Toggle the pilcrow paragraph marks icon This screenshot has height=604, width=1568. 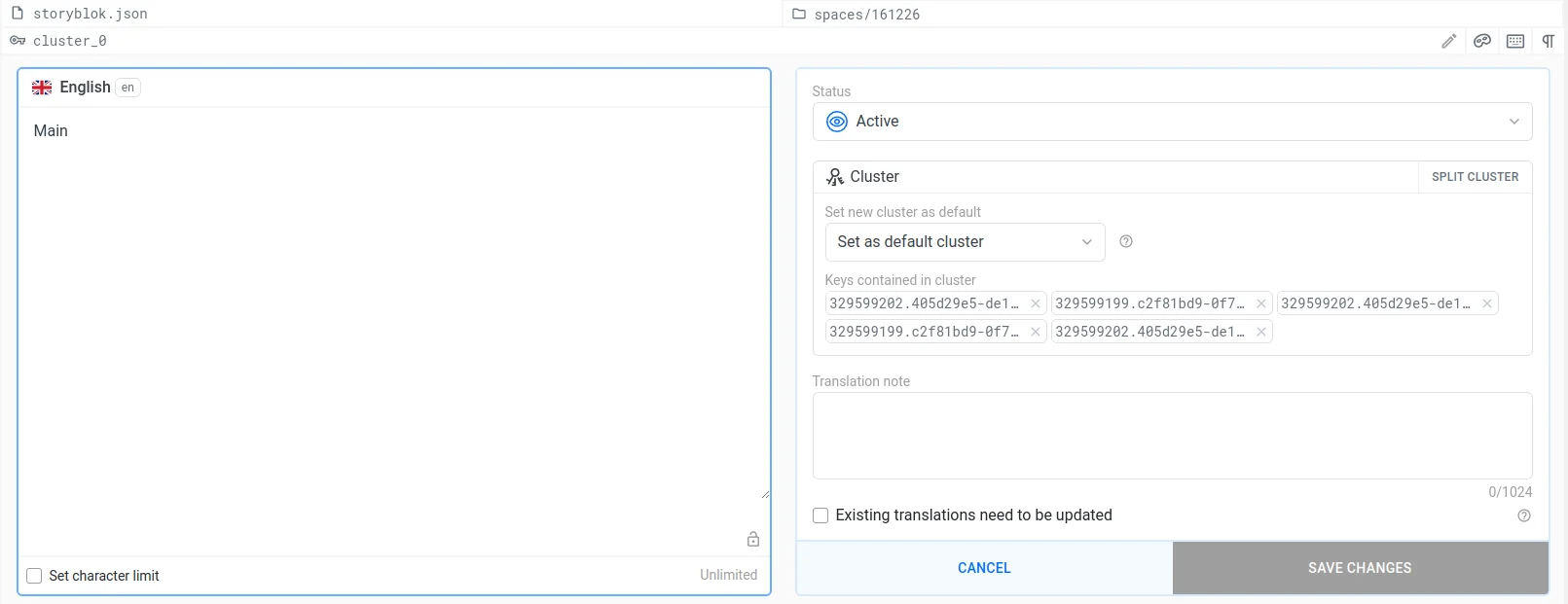click(1548, 41)
